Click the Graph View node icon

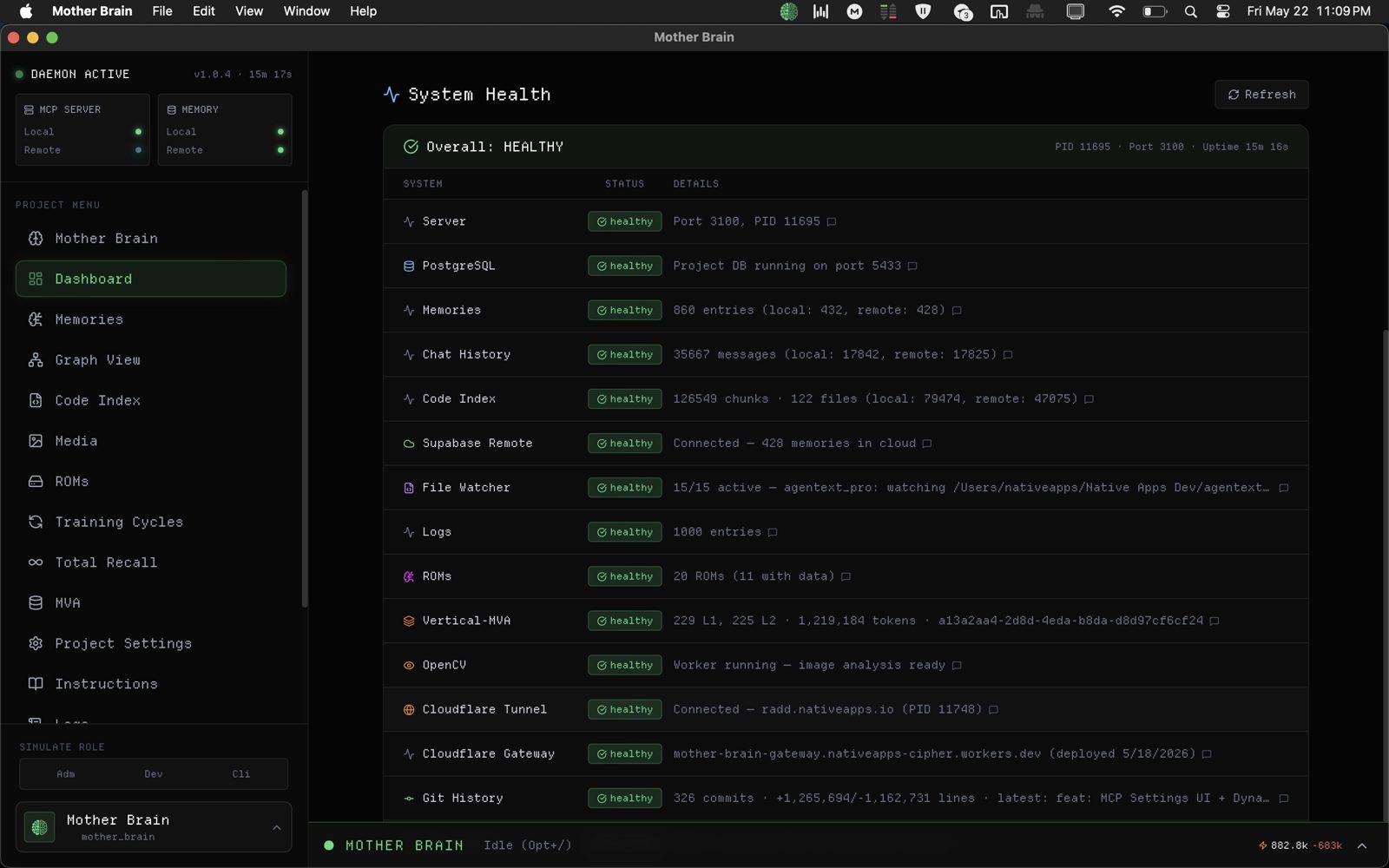(x=36, y=360)
